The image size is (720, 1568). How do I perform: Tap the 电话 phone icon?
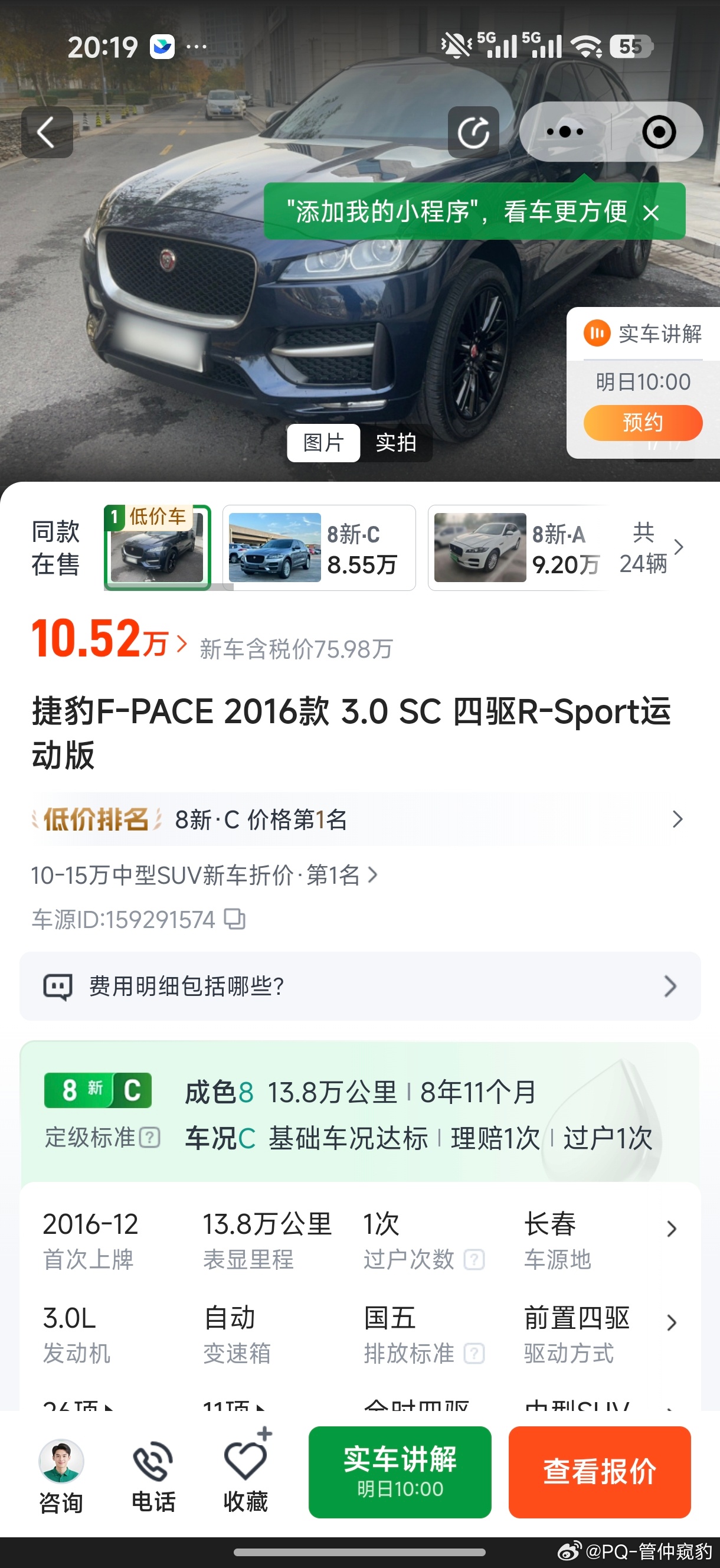[153, 1461]
